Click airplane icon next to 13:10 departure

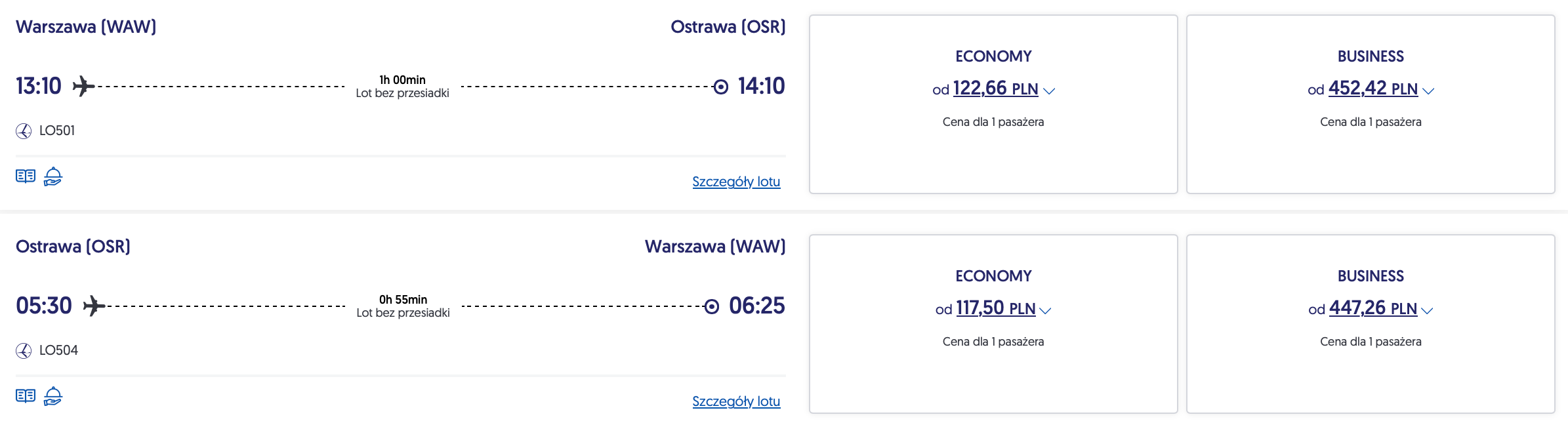click(x=83, y=86)
